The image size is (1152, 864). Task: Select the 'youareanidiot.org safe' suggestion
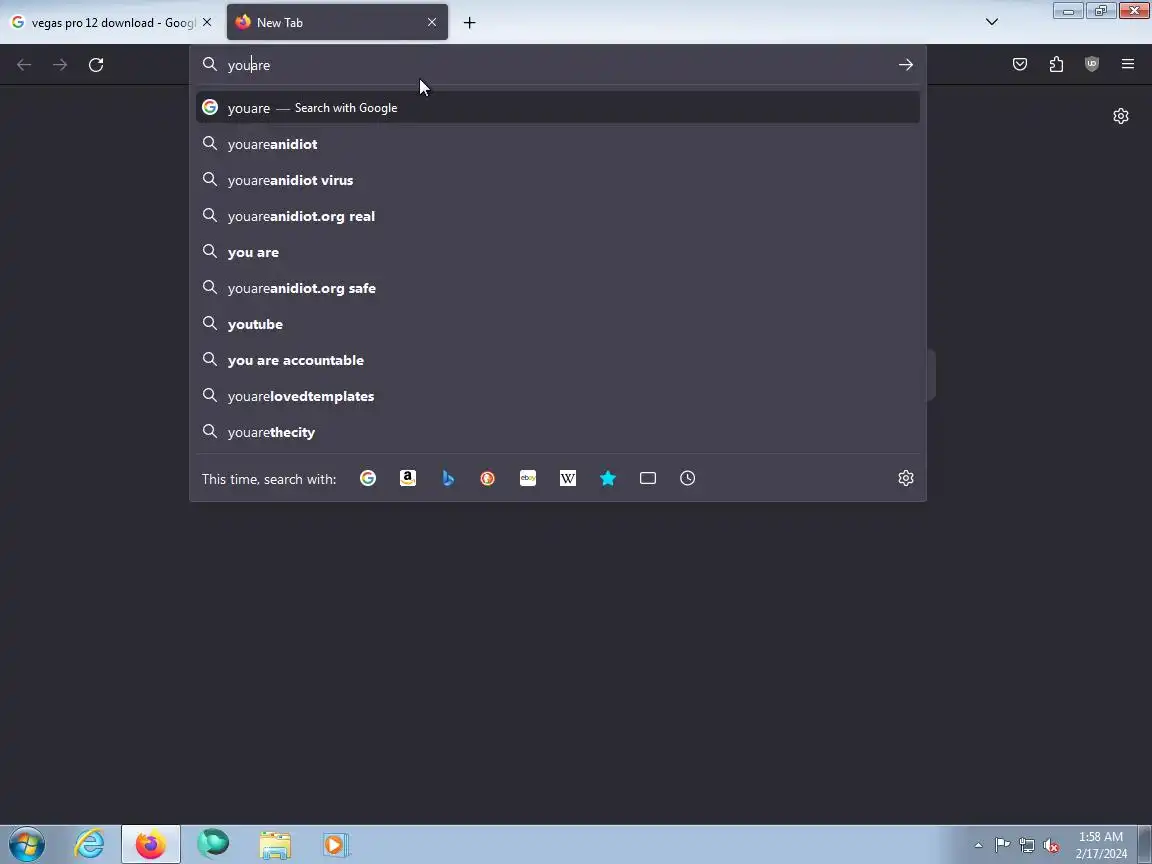point(558,288)
